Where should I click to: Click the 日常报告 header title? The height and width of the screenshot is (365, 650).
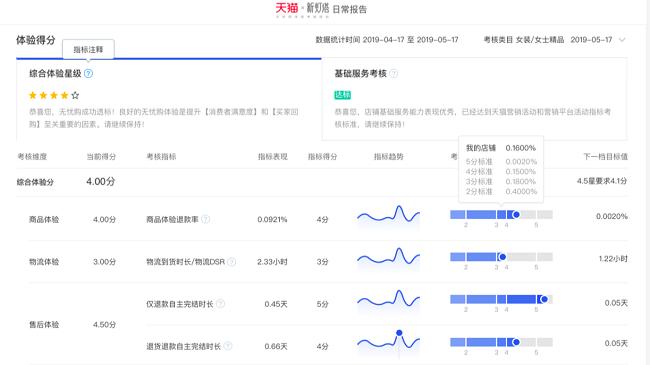[349, 10]
